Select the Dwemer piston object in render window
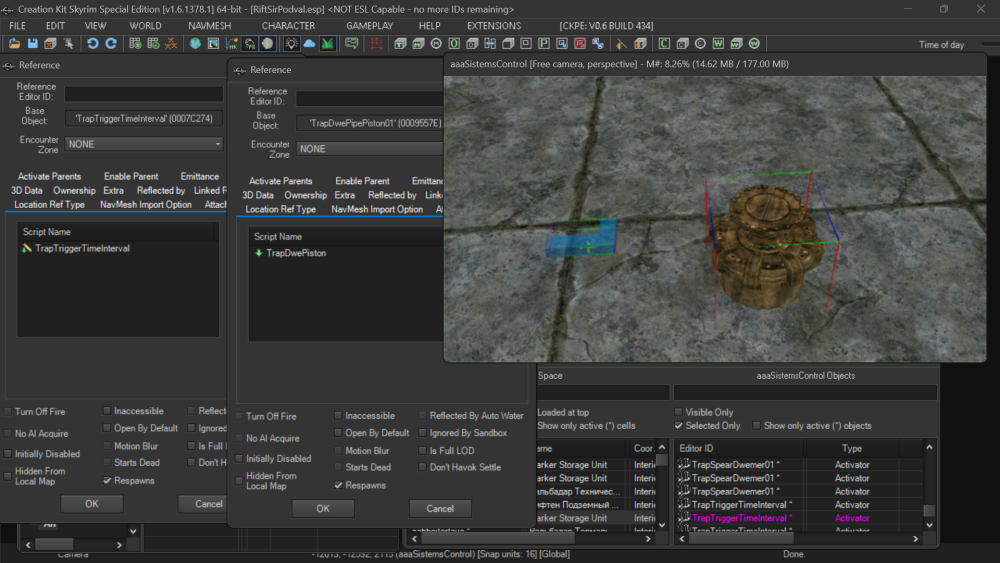This screenshot has width=1000, height=563. (x=767, y=247)
